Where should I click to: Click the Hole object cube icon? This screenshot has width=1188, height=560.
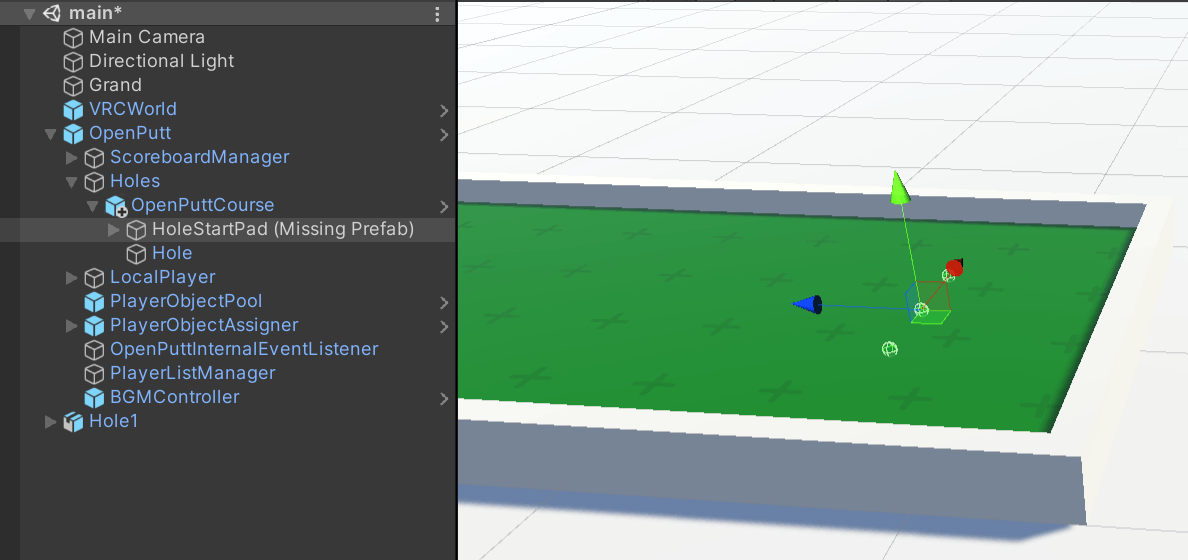pos(136,254)
